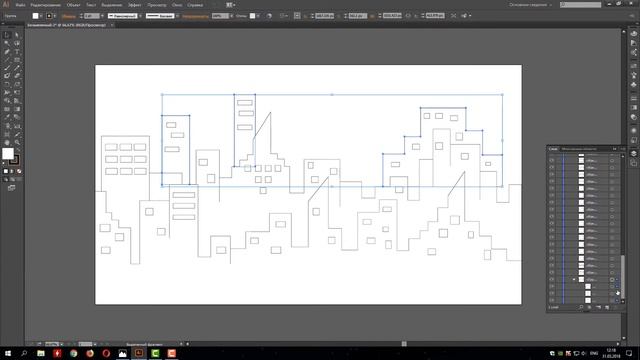Viewport: 640px width, 360px height.
Task: Click the Обводка stroke panel link
Action: coord(69,16)
